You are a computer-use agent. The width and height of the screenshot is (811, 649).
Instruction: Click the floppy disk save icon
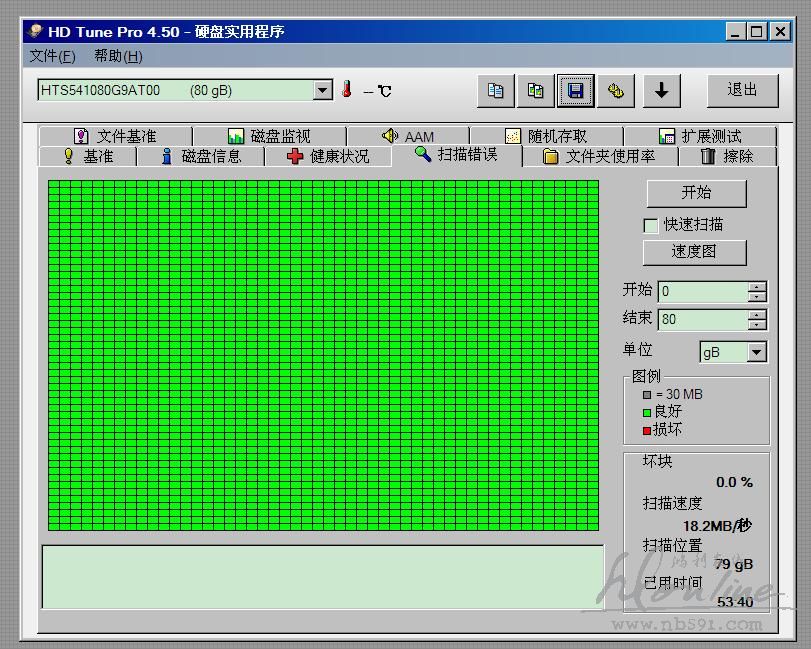pos(575,91)
